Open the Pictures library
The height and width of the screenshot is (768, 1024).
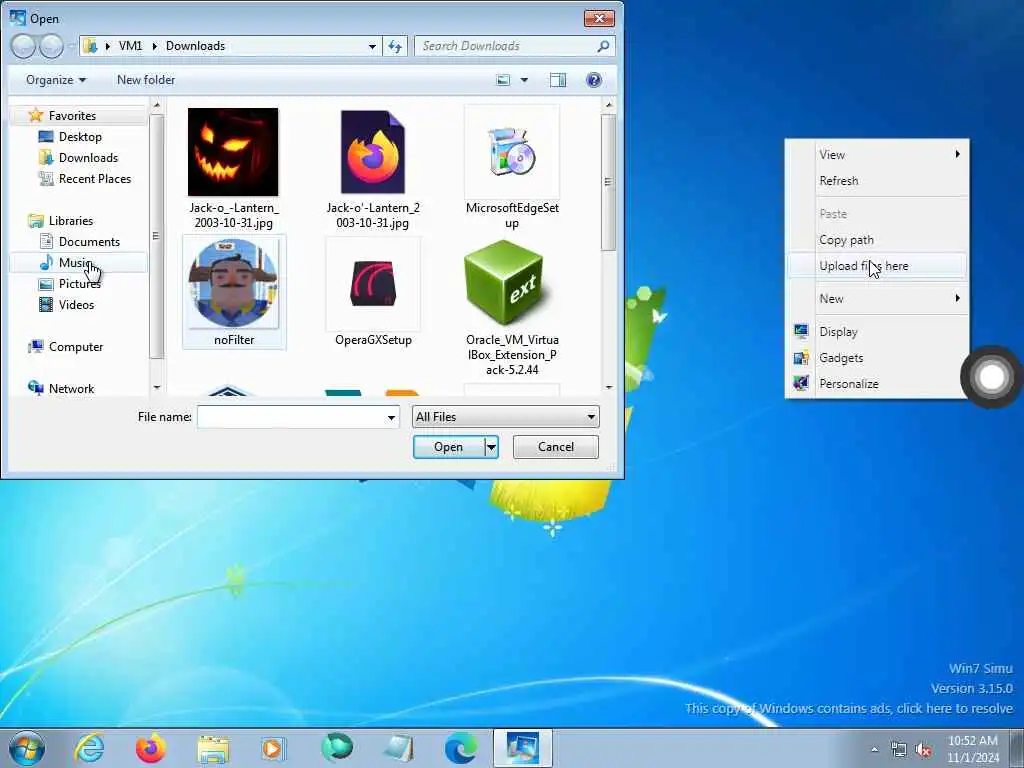click(x=79, y=283)
